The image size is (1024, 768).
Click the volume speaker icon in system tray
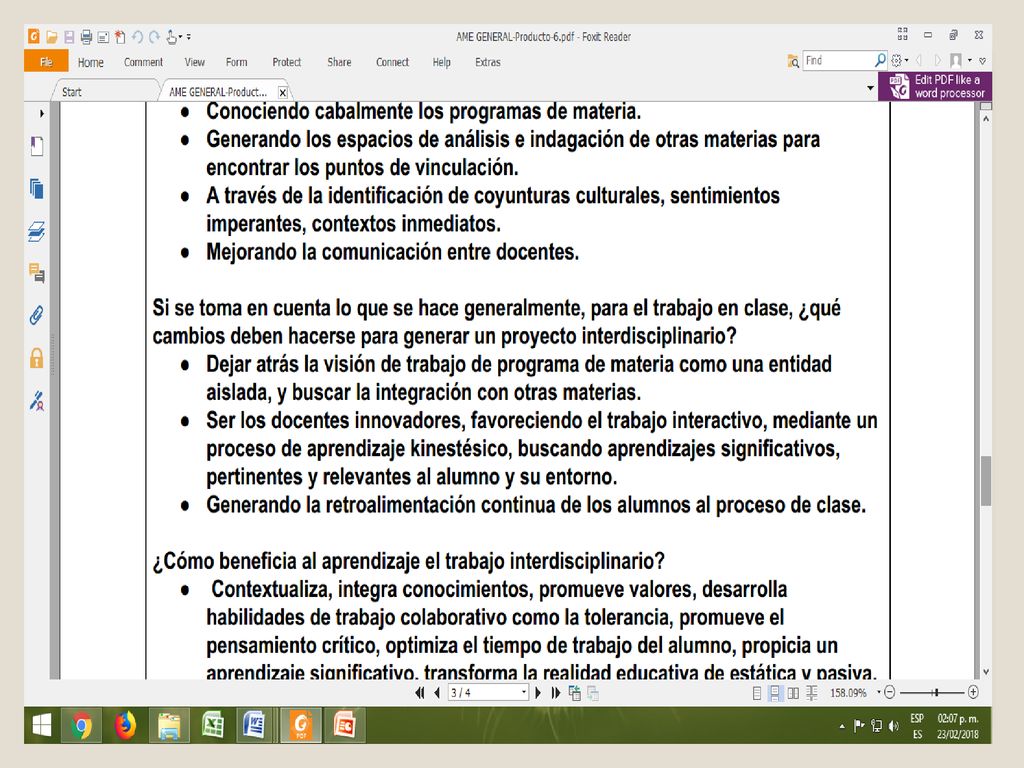(894, 726)
